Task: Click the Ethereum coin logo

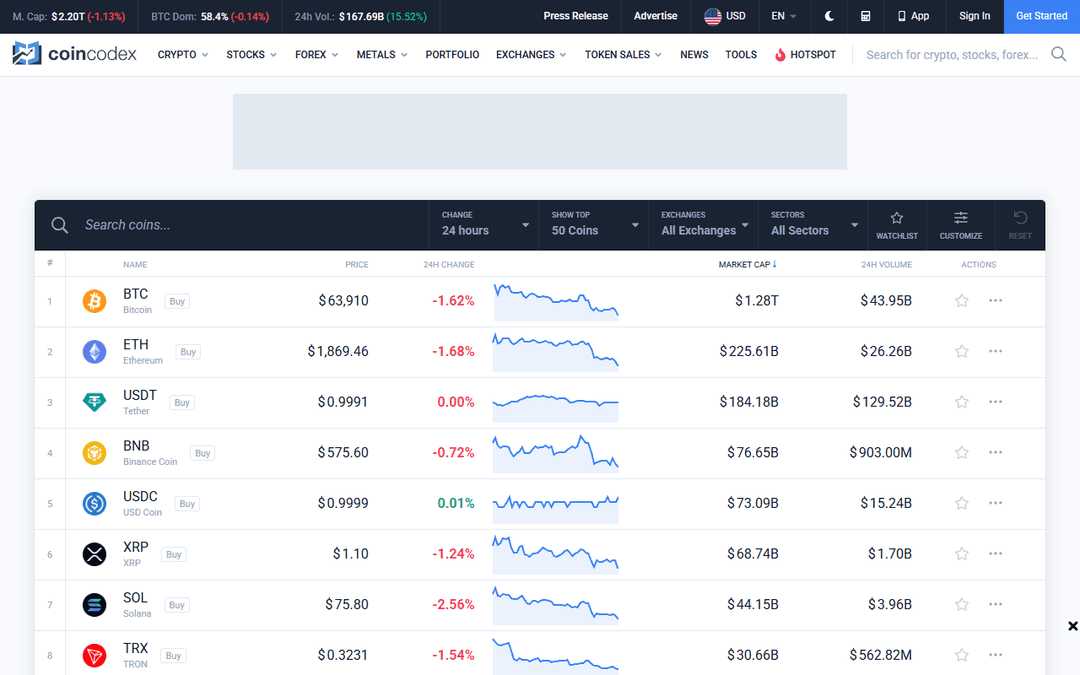Action: tap(94, 352)
